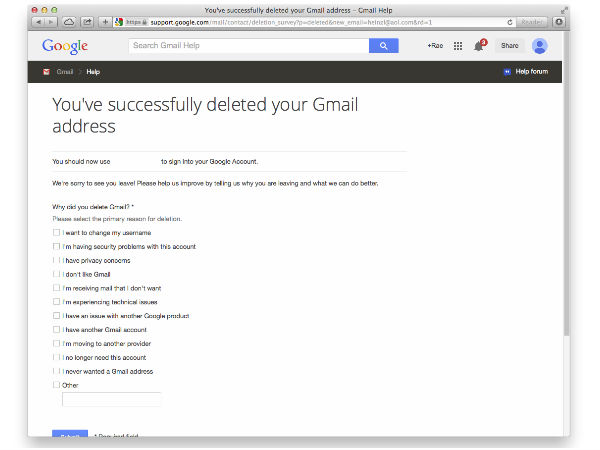
Task: Click the Safari iCloud tabs icon
Action: tap(68, 21)
